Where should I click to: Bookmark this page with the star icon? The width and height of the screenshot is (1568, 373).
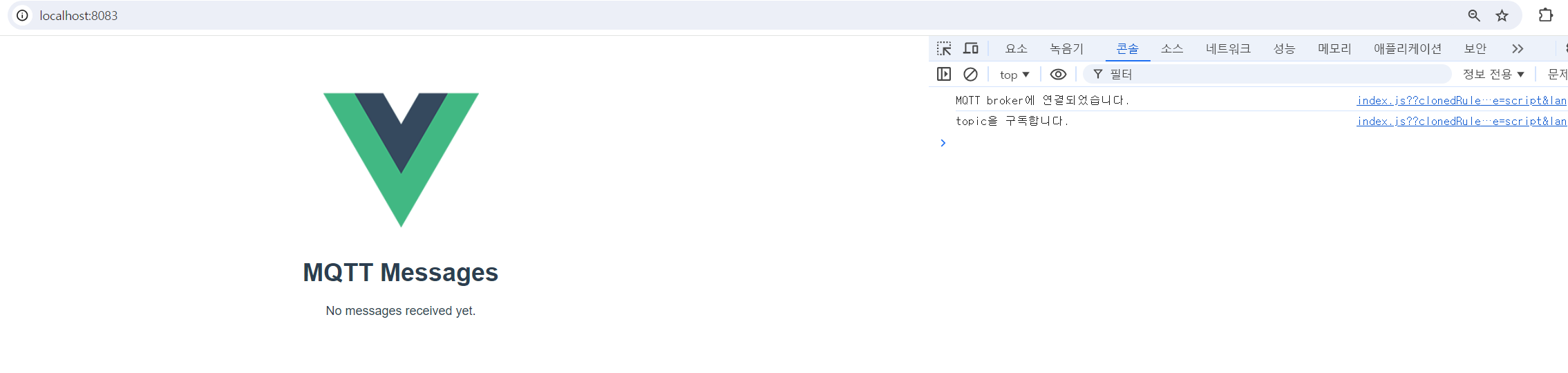pos(1502,15)
